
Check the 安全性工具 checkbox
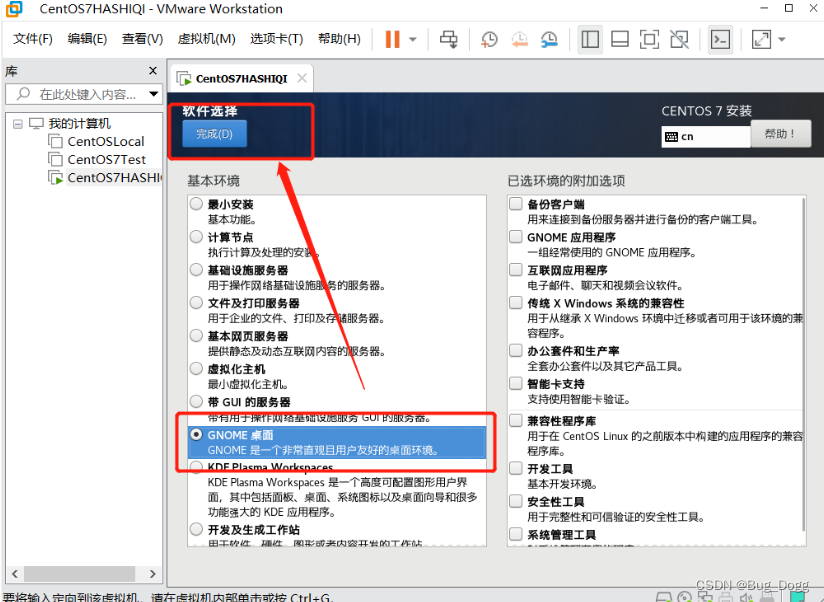pos(516,501)
